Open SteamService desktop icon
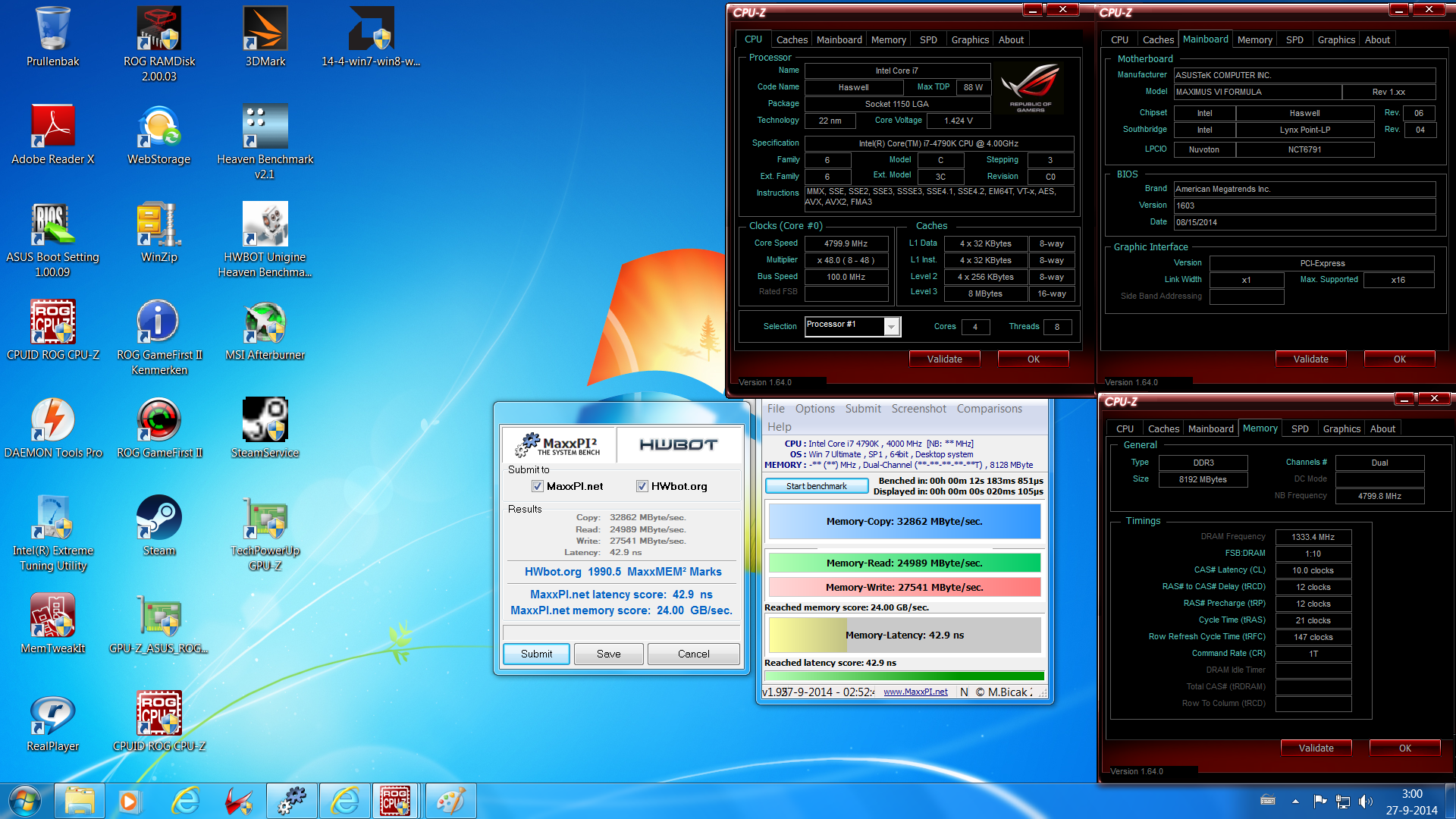The width and height of the screenshot is (1456, 819). point(265,428)
